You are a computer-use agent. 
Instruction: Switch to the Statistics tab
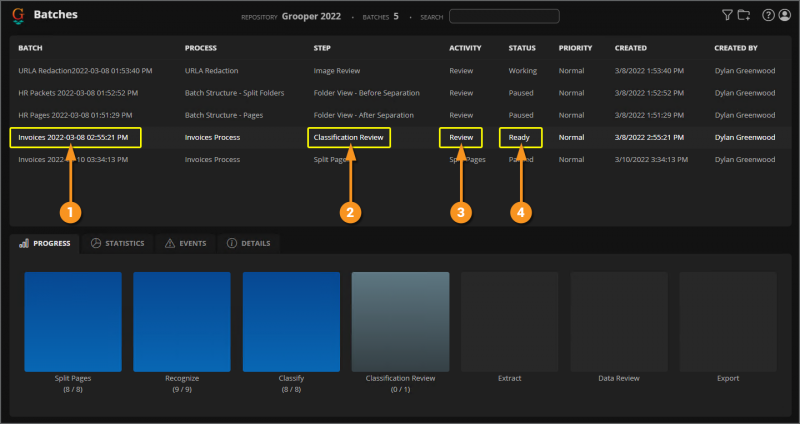[x=117, y=243]
